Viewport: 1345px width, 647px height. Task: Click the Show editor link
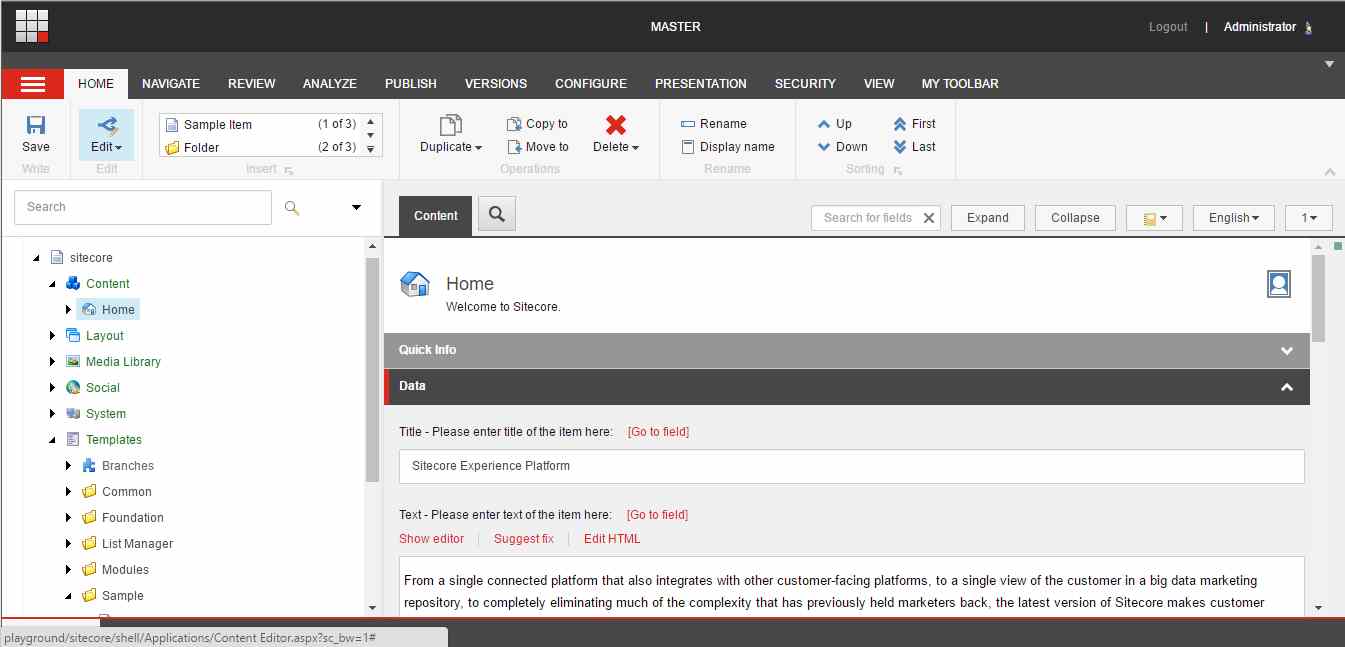point(432,539)
